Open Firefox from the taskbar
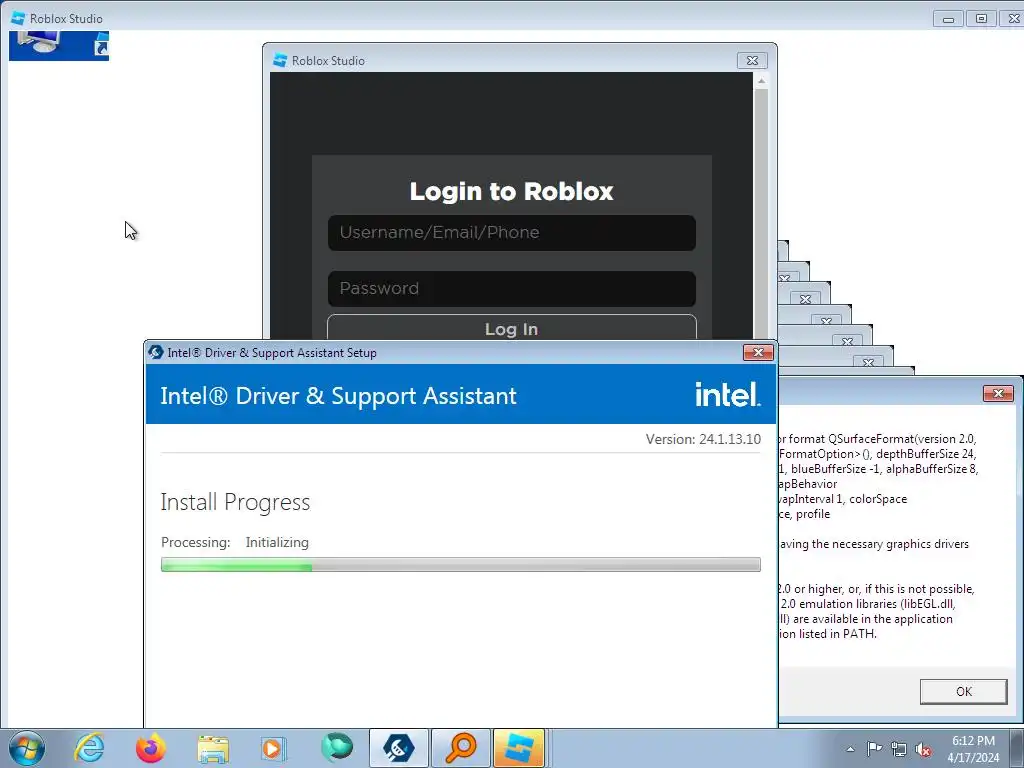 click(150, 748)
